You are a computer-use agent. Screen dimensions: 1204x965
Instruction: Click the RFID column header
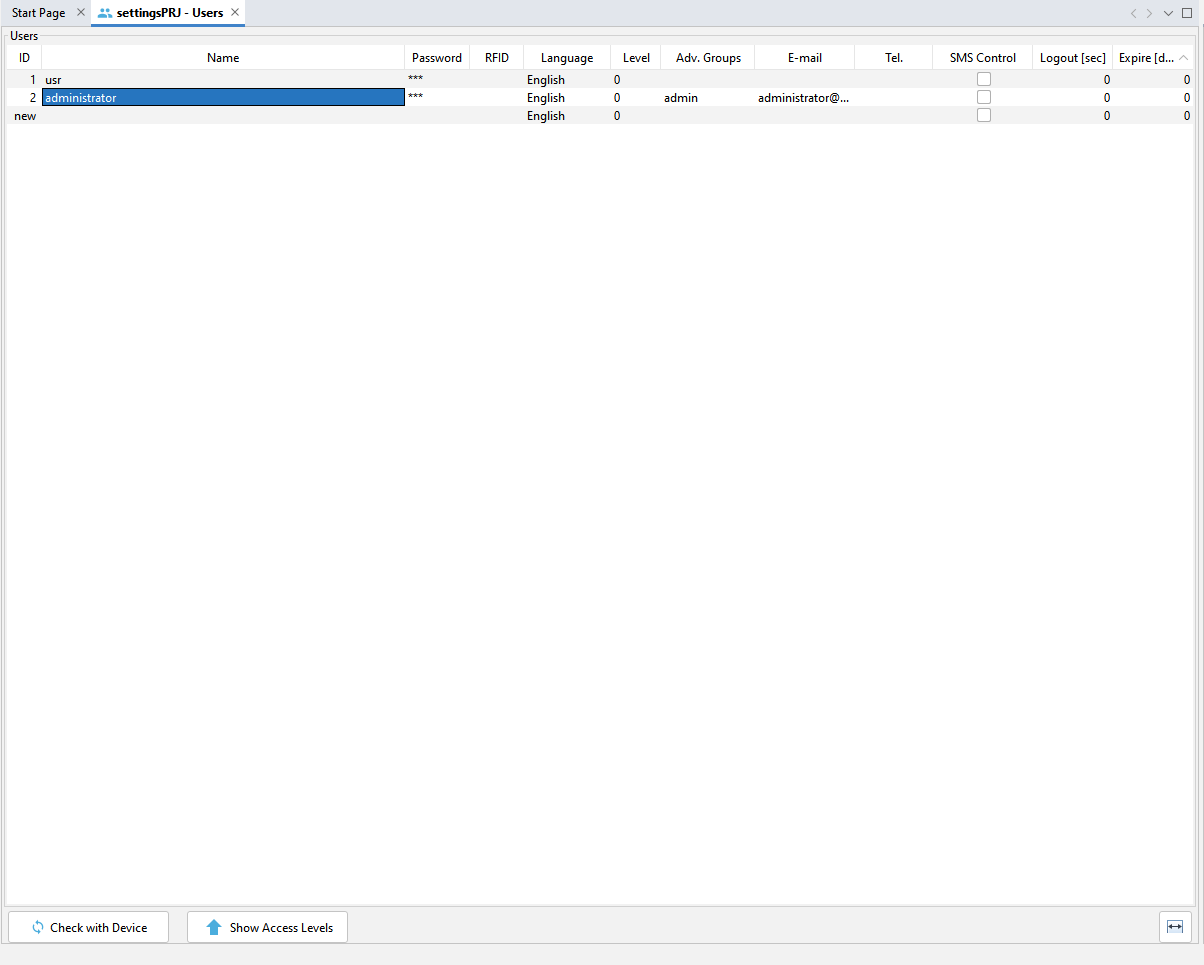497,58
